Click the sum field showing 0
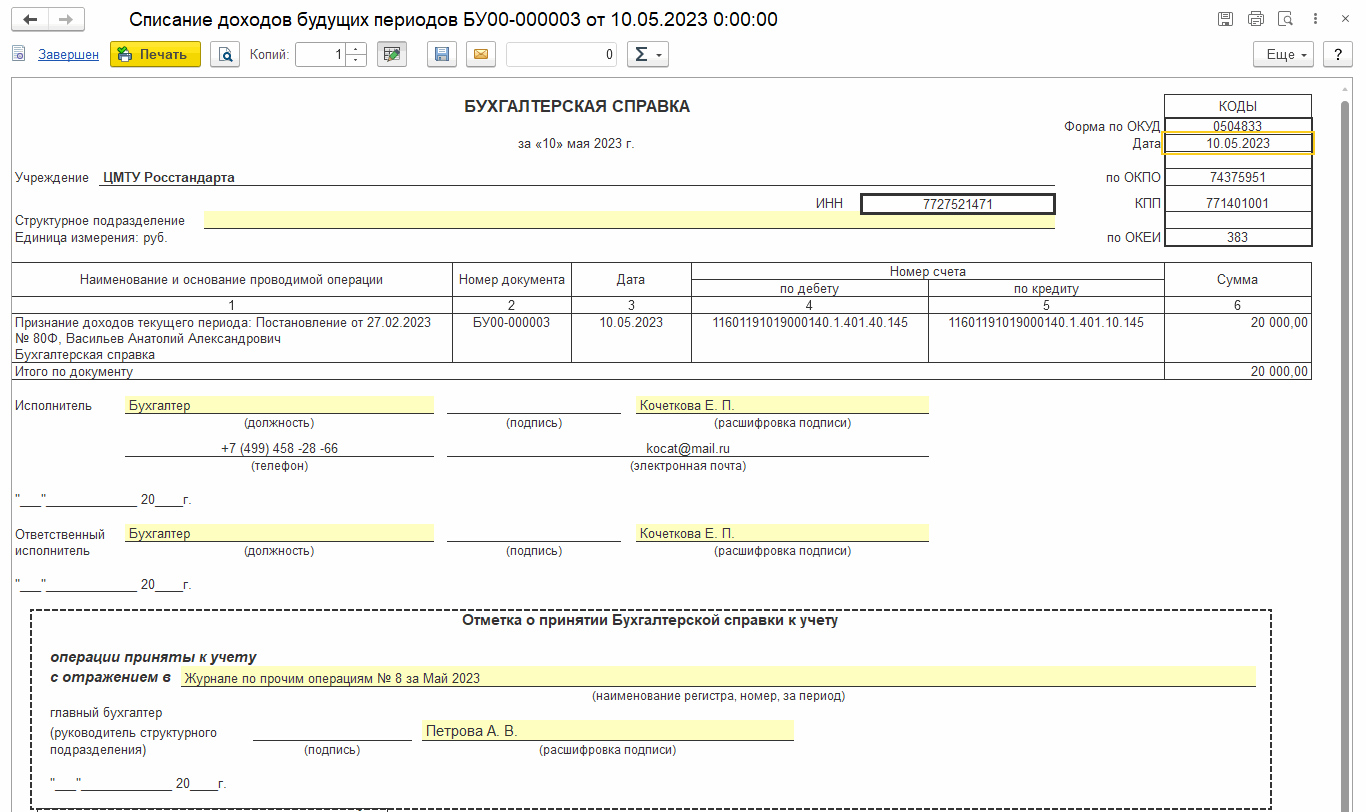 (x=562, y=55)
